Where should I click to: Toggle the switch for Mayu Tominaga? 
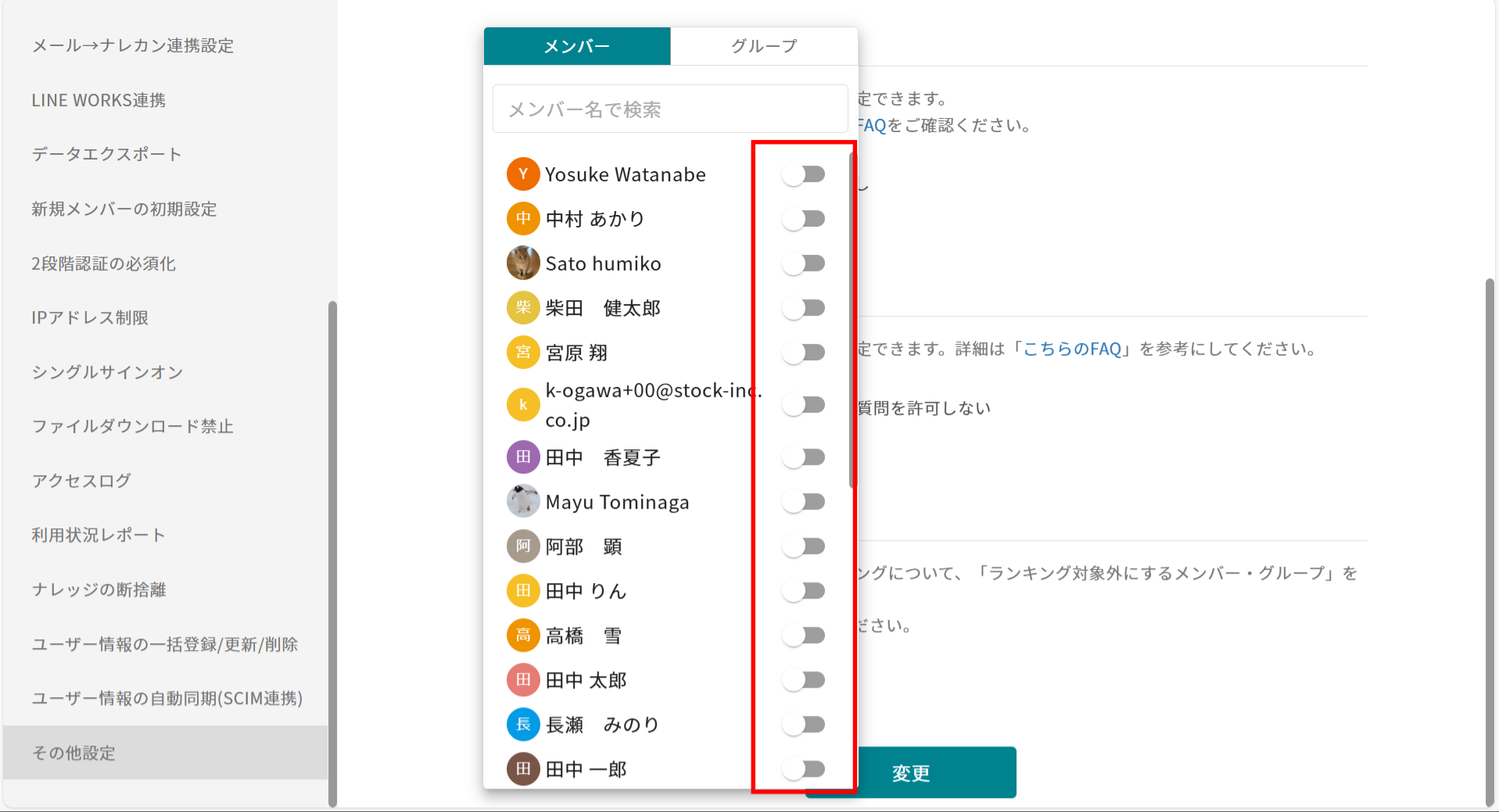pyautogui.click(x=804, y=502)
